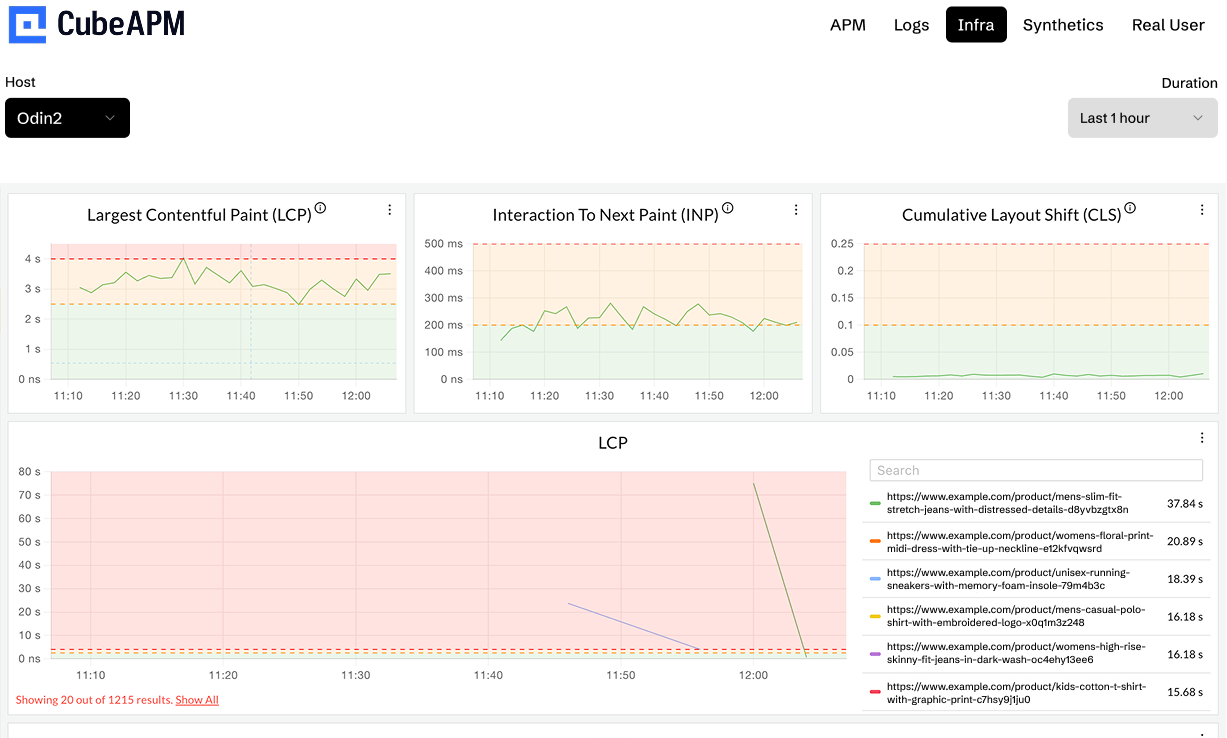
Task: Toggle orange swatch for womens-floral-print-midi-dress series
Action: click(x=875, y=541)
